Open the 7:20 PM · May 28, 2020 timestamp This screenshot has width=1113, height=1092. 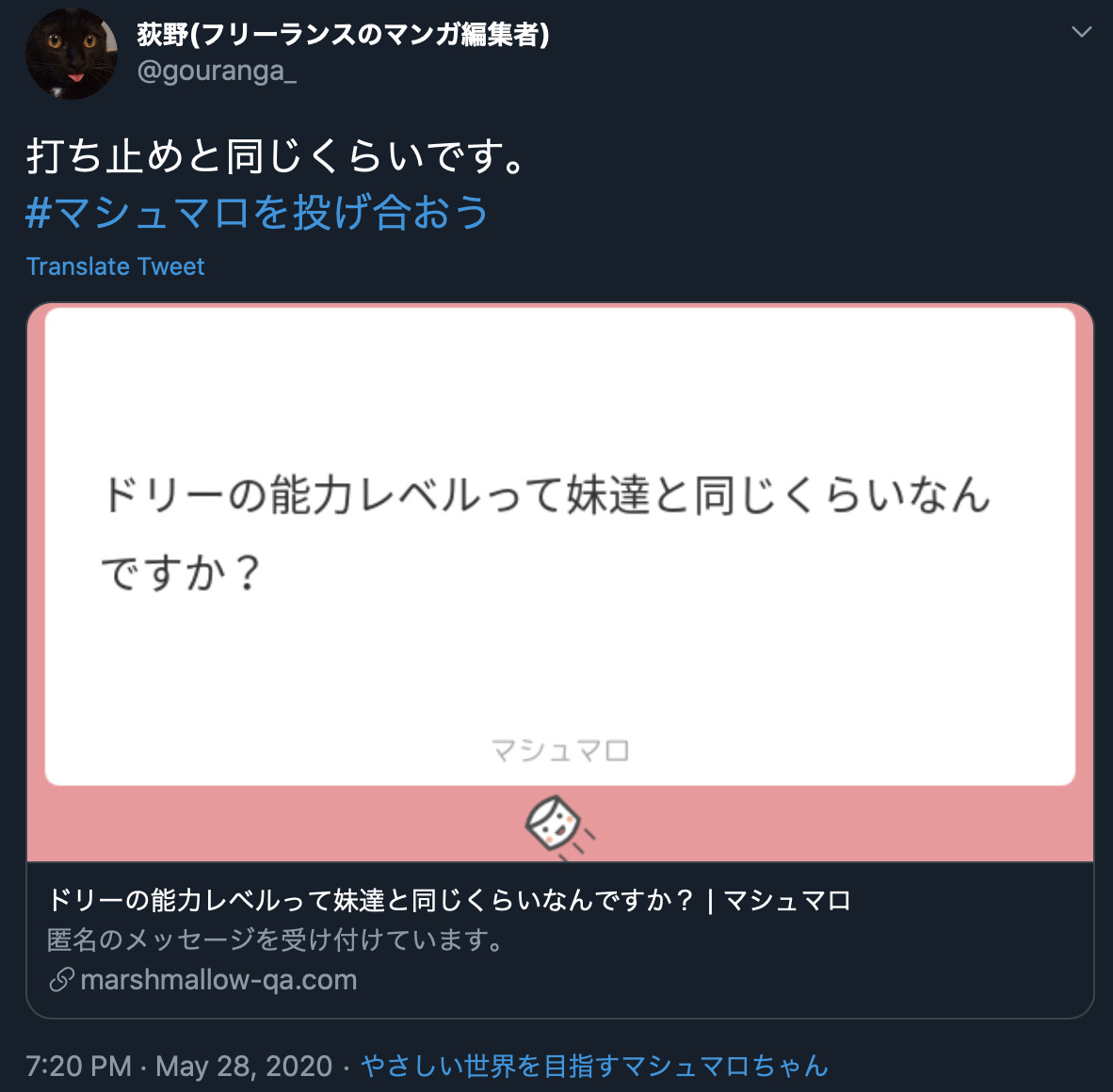coord(179,1066)
